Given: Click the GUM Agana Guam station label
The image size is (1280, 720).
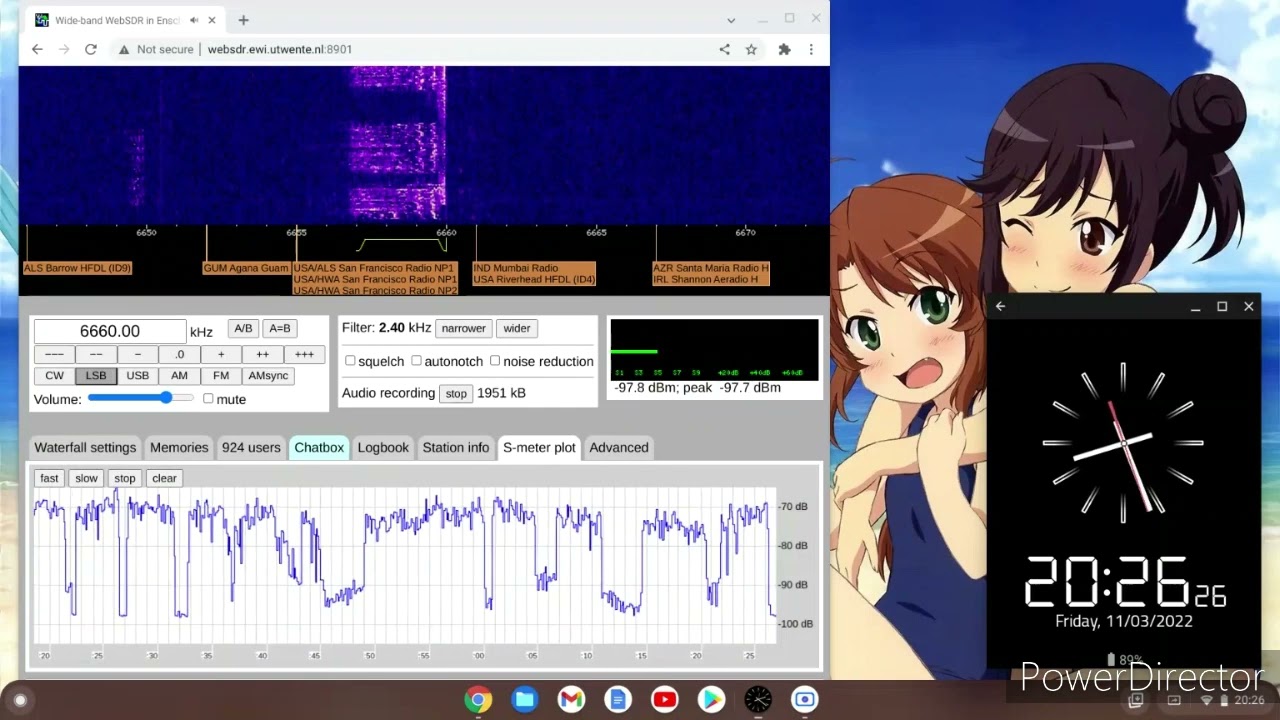Looking at the screenshot, I should (x=247, y=268).
